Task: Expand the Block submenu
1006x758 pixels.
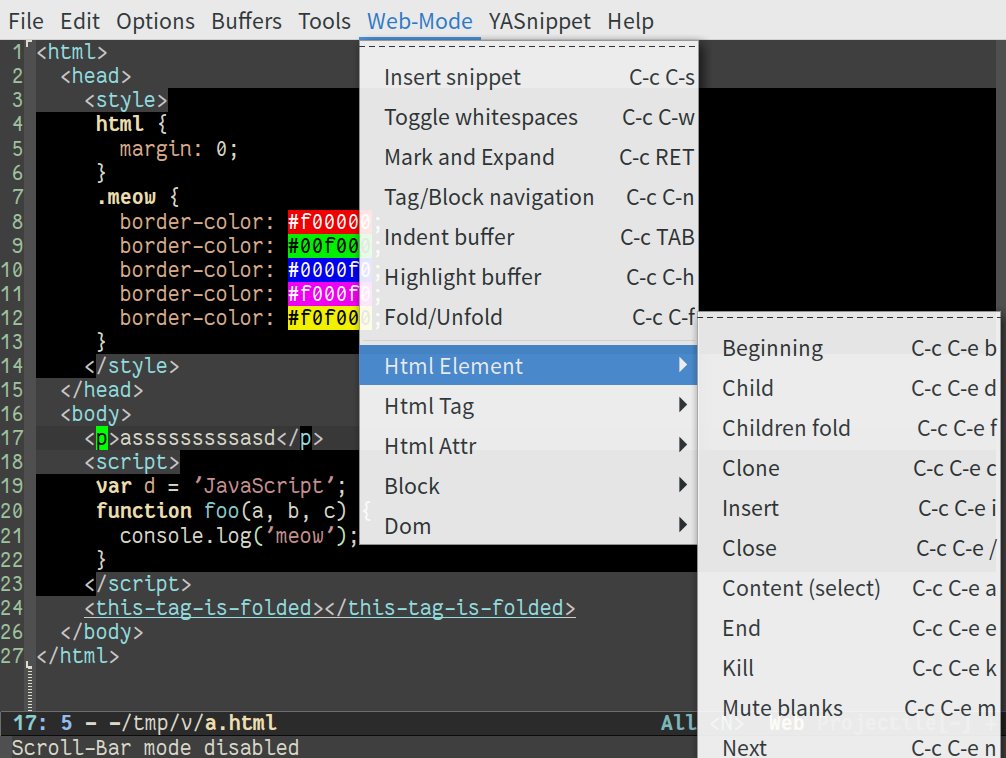Action: click(x=529, y=486)
